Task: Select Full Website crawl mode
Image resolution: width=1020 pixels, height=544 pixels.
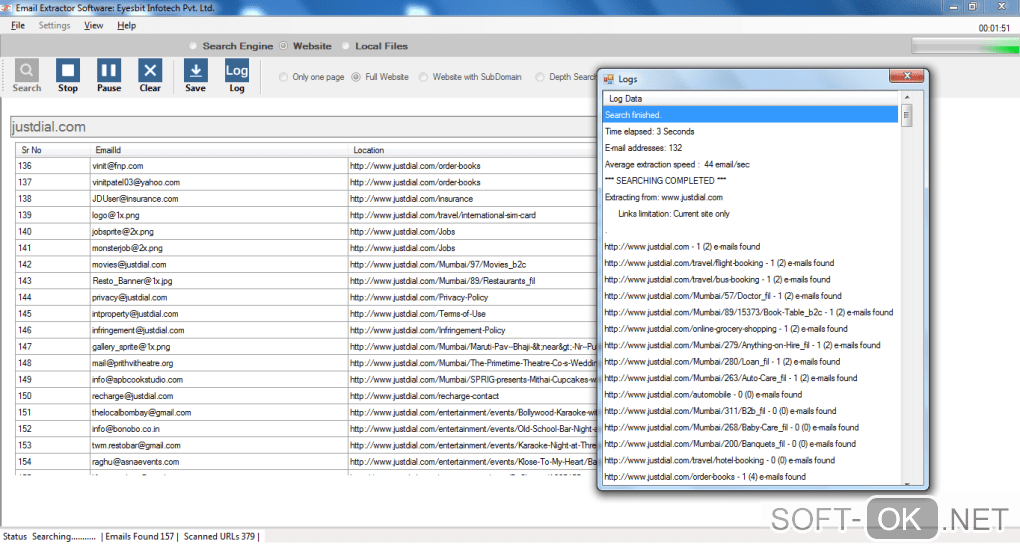Action: 356,77
